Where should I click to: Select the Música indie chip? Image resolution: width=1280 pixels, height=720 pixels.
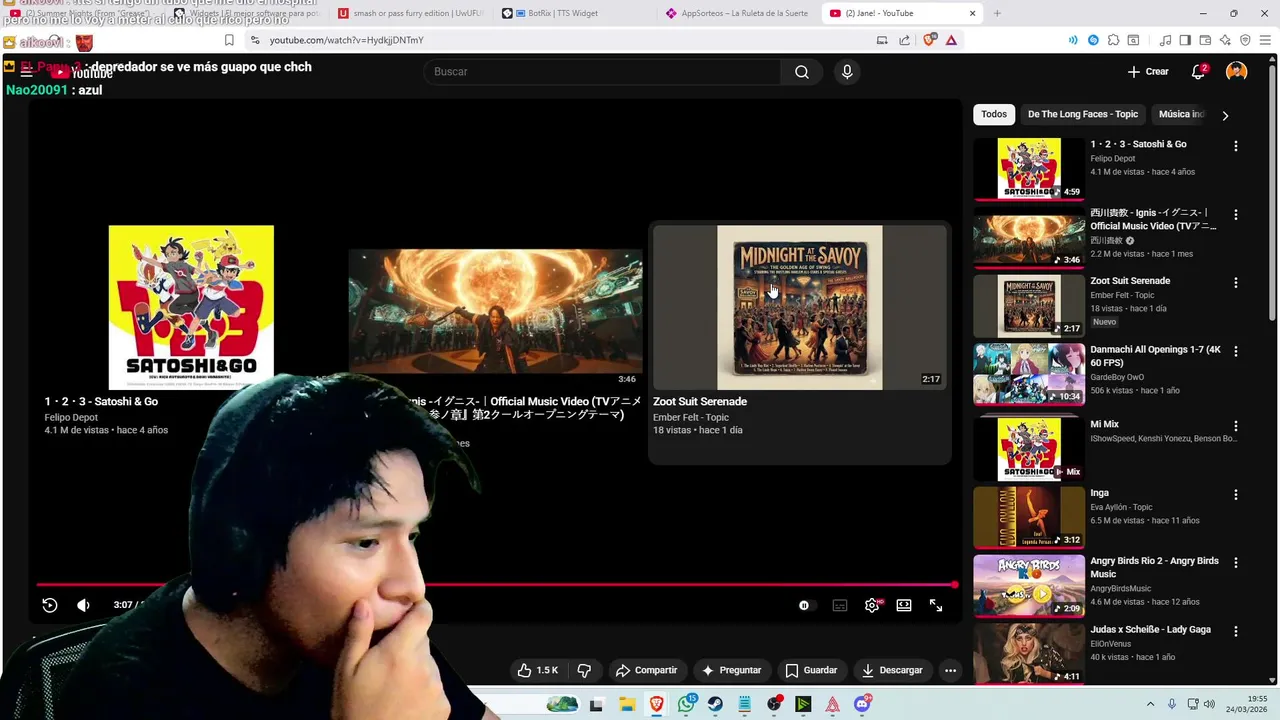pos(1181,114)
